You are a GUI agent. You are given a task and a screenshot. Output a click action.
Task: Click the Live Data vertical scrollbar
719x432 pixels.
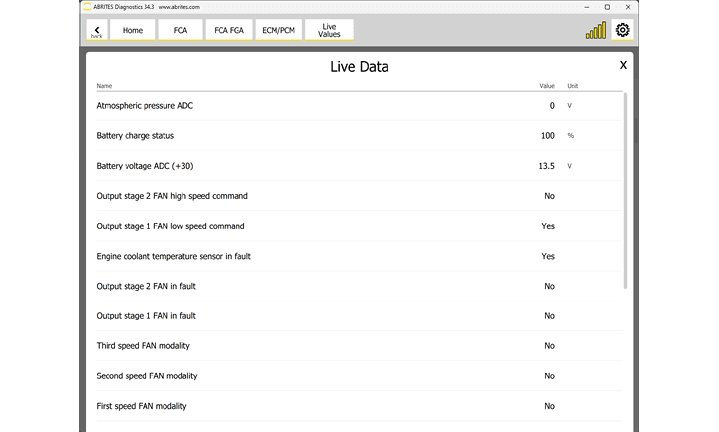626,190
